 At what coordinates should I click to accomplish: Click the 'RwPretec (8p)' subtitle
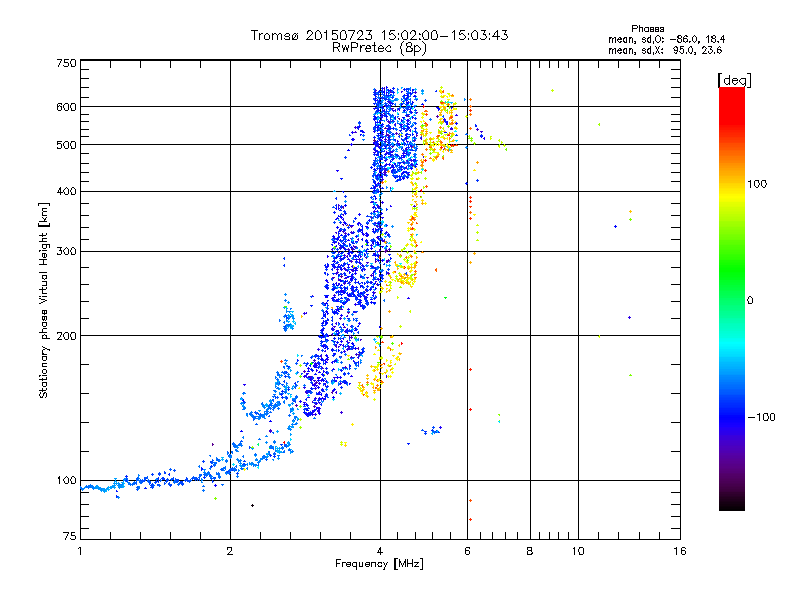click(379, 48)
